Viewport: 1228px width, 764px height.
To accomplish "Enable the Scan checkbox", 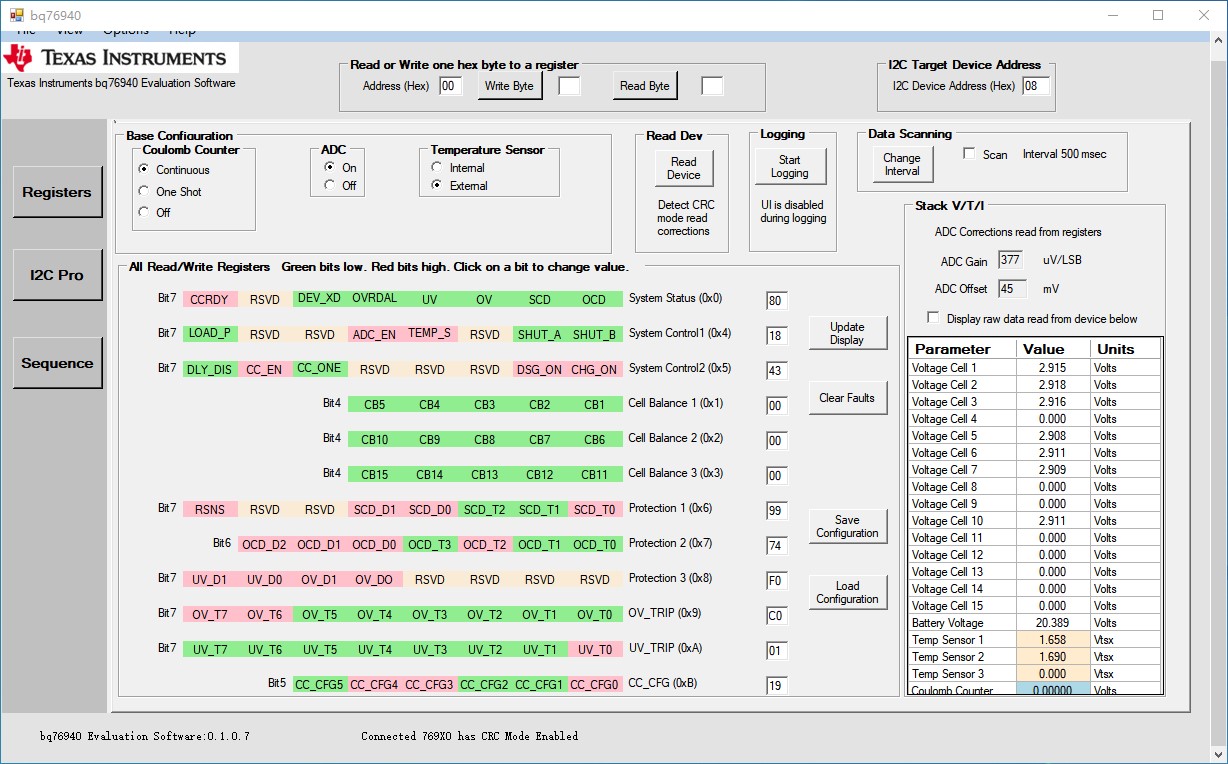I will click(969, 154).
